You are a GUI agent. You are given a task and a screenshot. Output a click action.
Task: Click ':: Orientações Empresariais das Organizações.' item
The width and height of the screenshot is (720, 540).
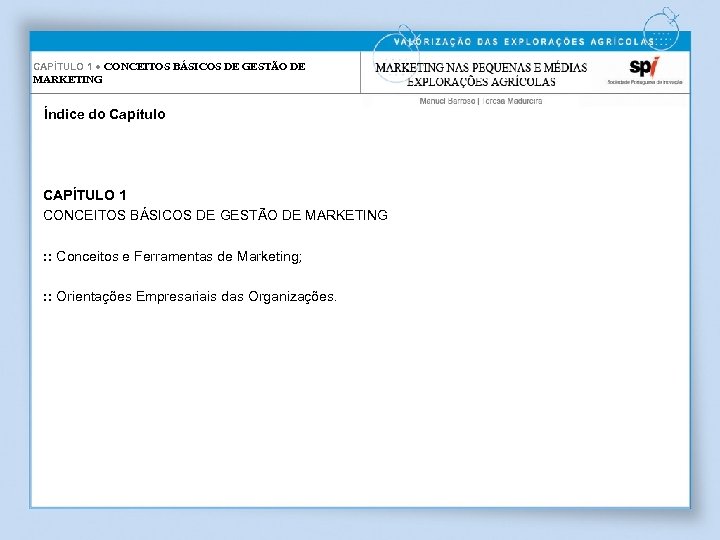pyautogui.click(x=190, y=297)
